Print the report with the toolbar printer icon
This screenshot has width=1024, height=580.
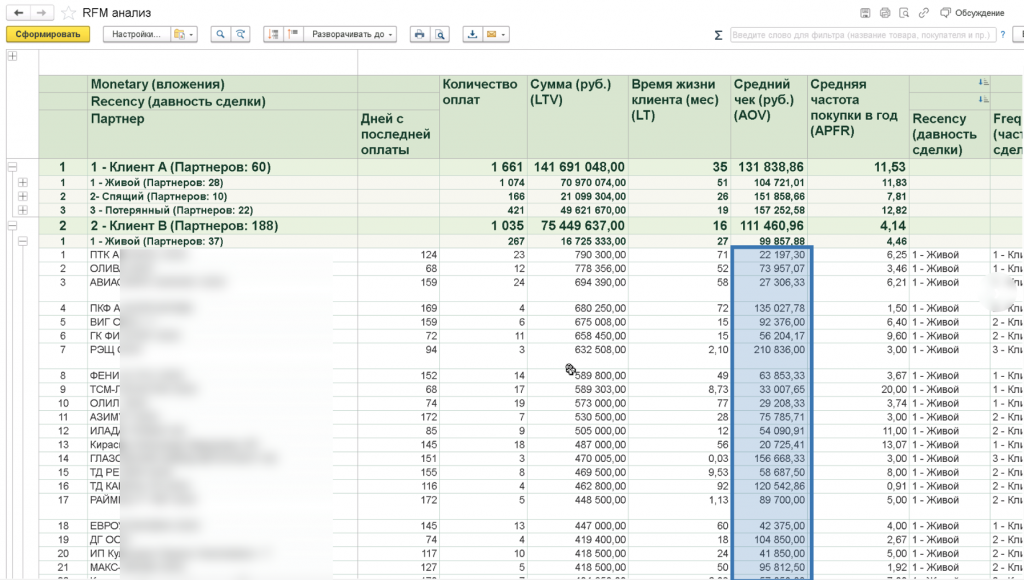(x=419, y=34)
